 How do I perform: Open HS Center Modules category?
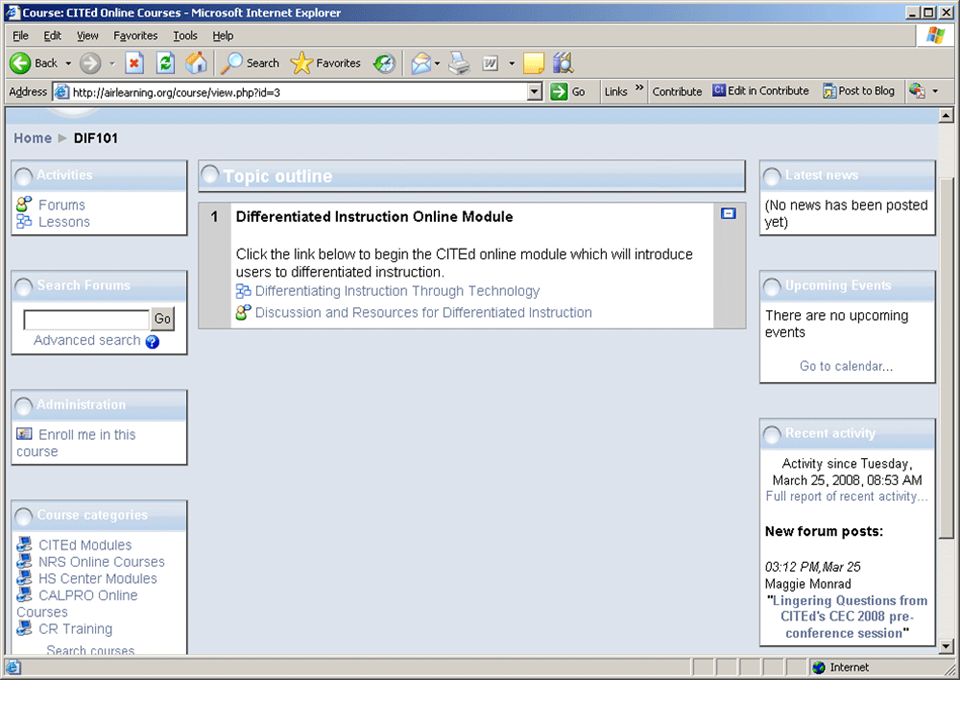point(97,579)
